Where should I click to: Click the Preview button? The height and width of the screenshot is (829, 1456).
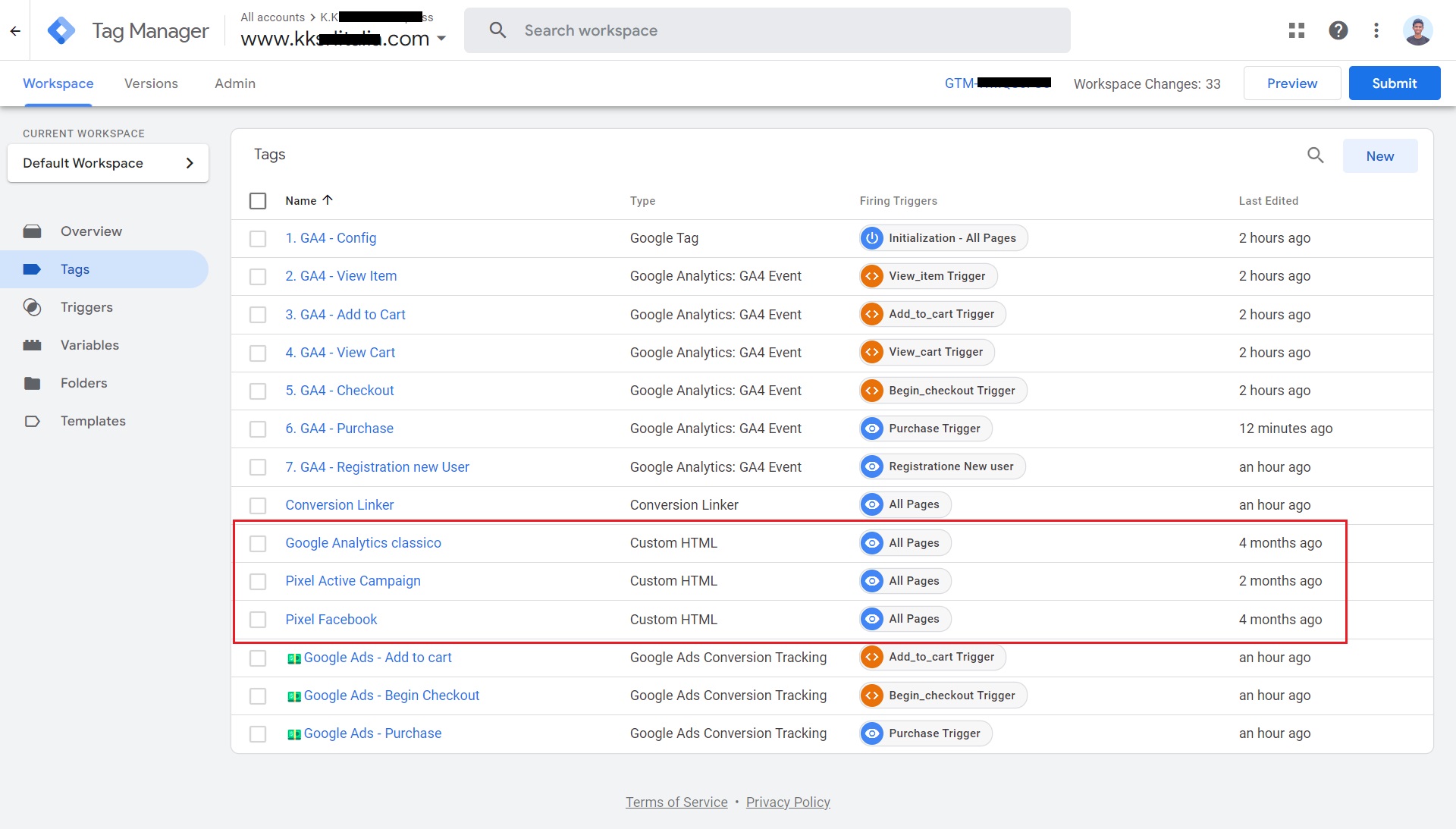click(x=1292, y=83)
